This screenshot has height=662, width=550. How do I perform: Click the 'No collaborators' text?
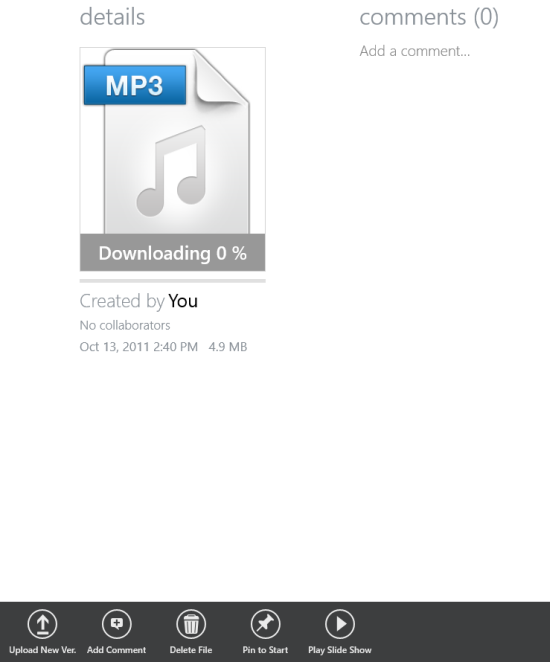[x=125, y=325]
